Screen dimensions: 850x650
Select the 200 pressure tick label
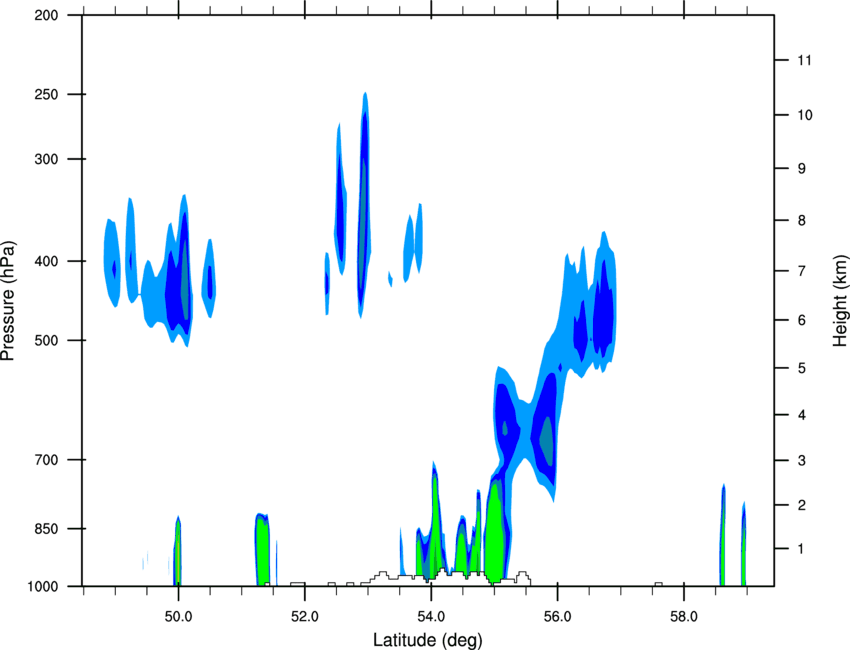tap(46, 15)
